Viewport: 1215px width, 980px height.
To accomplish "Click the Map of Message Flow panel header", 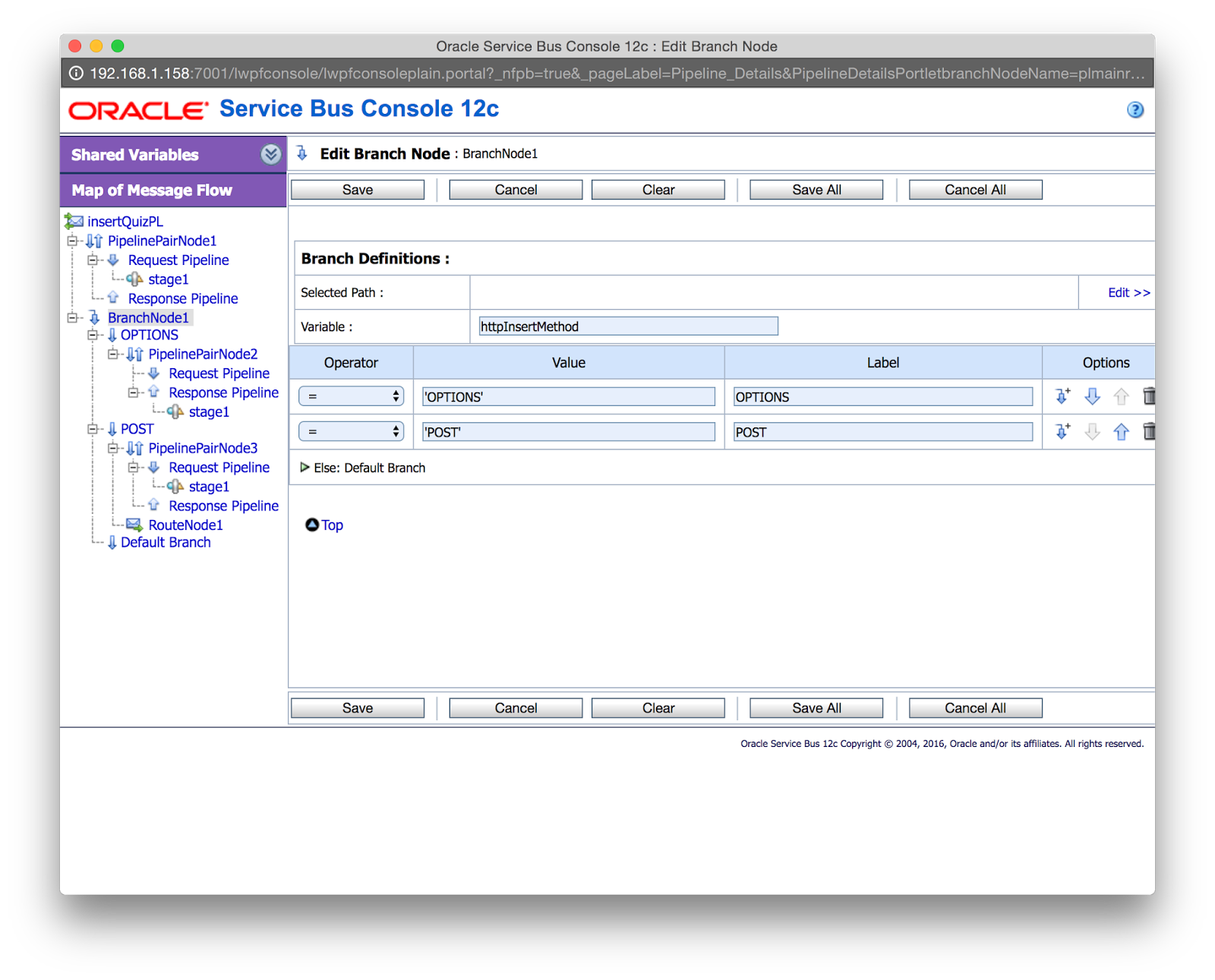I will [x=173, y=190].
